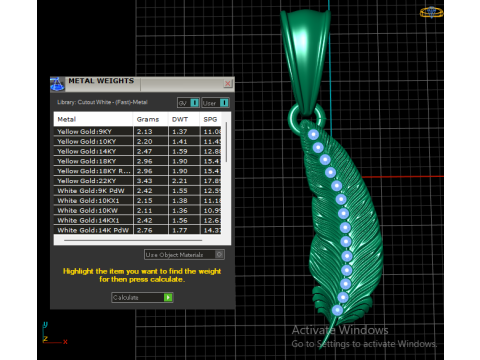Select the Yellow Gold:18KY row
480x360 pixels.
click(x=137, y=161)
